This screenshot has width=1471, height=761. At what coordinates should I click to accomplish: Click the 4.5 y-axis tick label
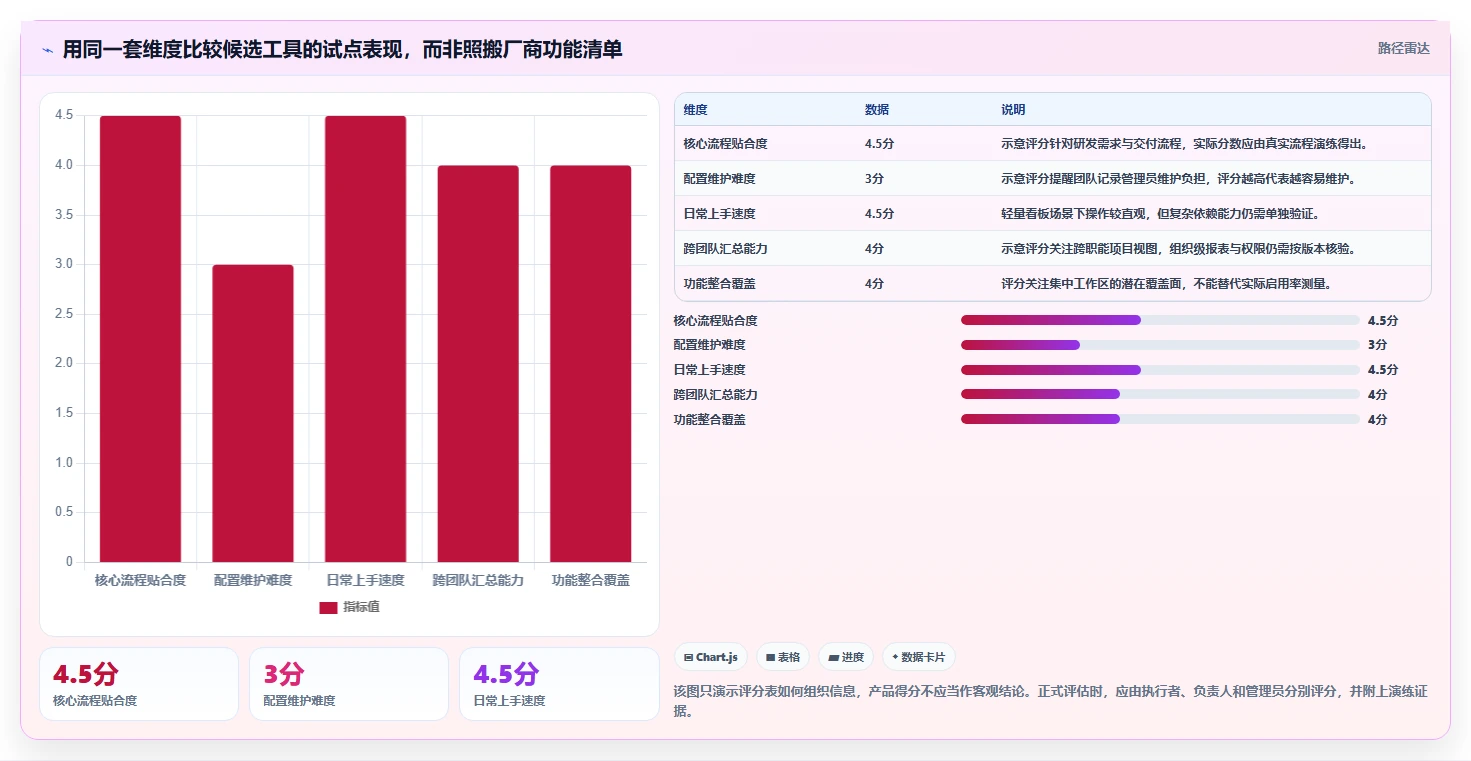64,115
